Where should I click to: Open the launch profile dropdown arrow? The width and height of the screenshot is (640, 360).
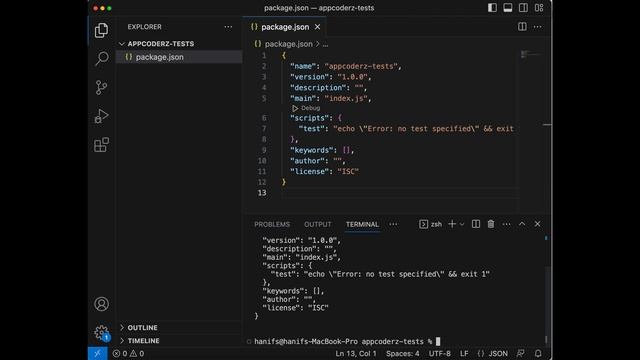click(462, 224)
